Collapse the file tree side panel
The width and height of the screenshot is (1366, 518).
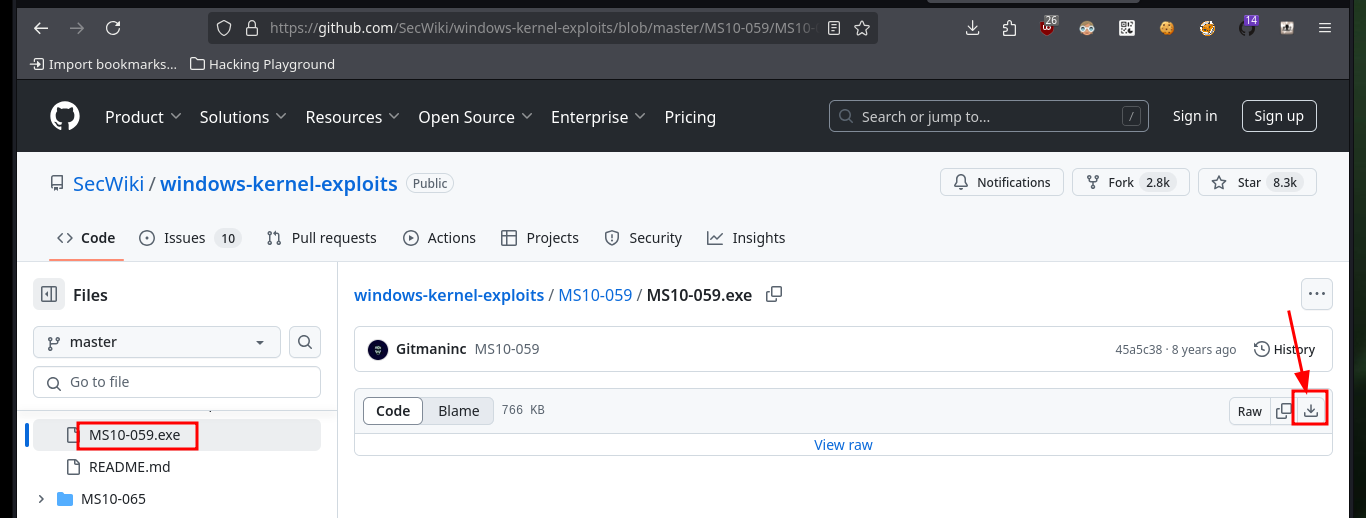[x=48, y=294]
